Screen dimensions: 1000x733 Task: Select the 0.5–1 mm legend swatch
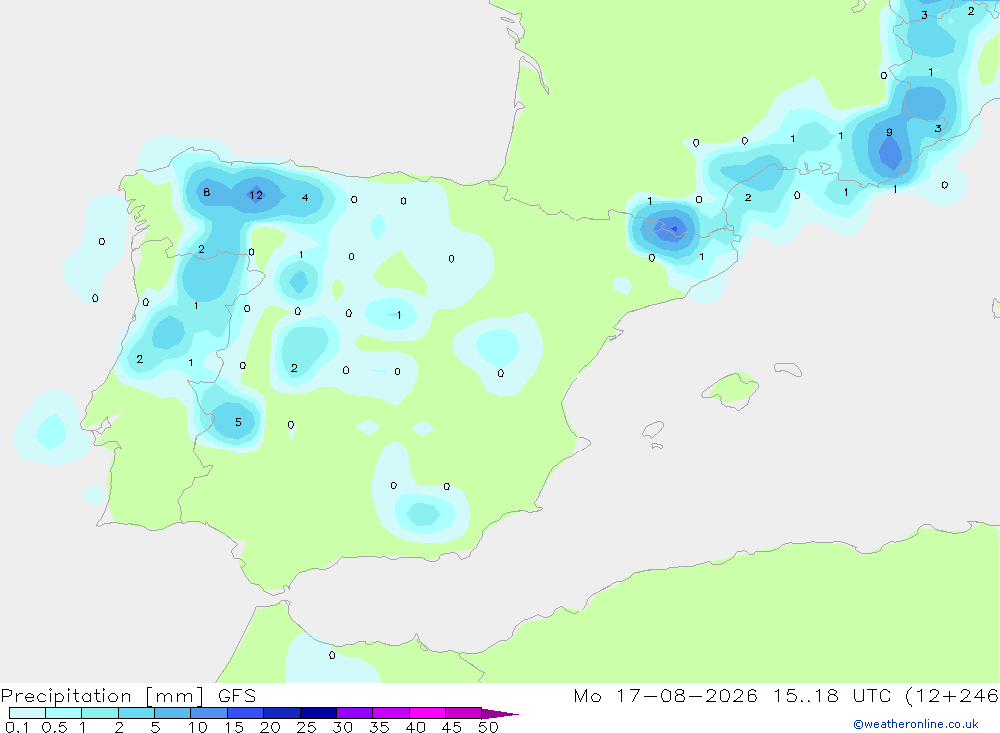click(x=64, y=713)
